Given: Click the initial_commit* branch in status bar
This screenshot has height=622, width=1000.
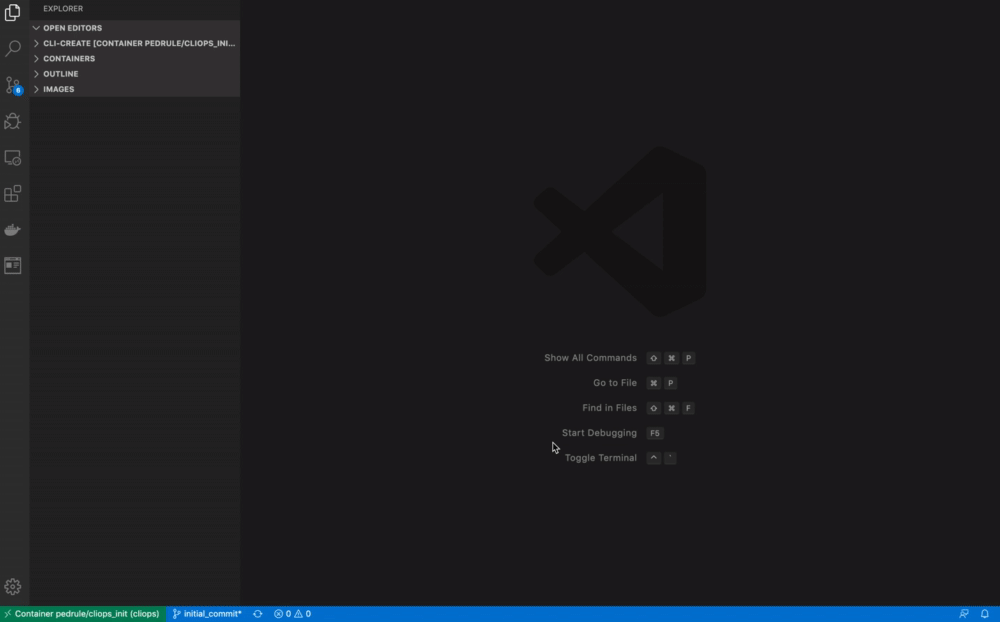Looking at the screenshot, I should 207,614.
